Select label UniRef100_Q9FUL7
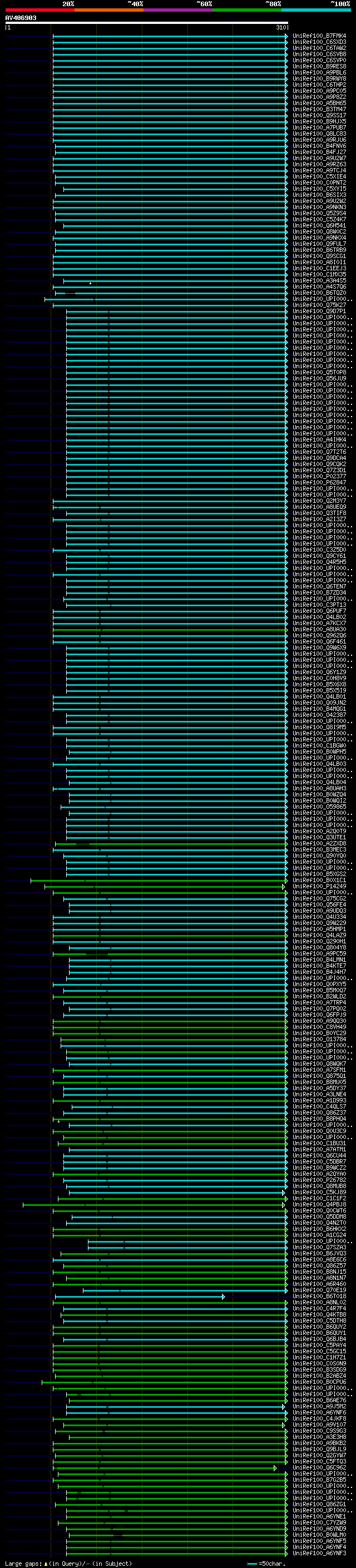Viewport: 356px width, 1568px height. click(x=319, y=244)
